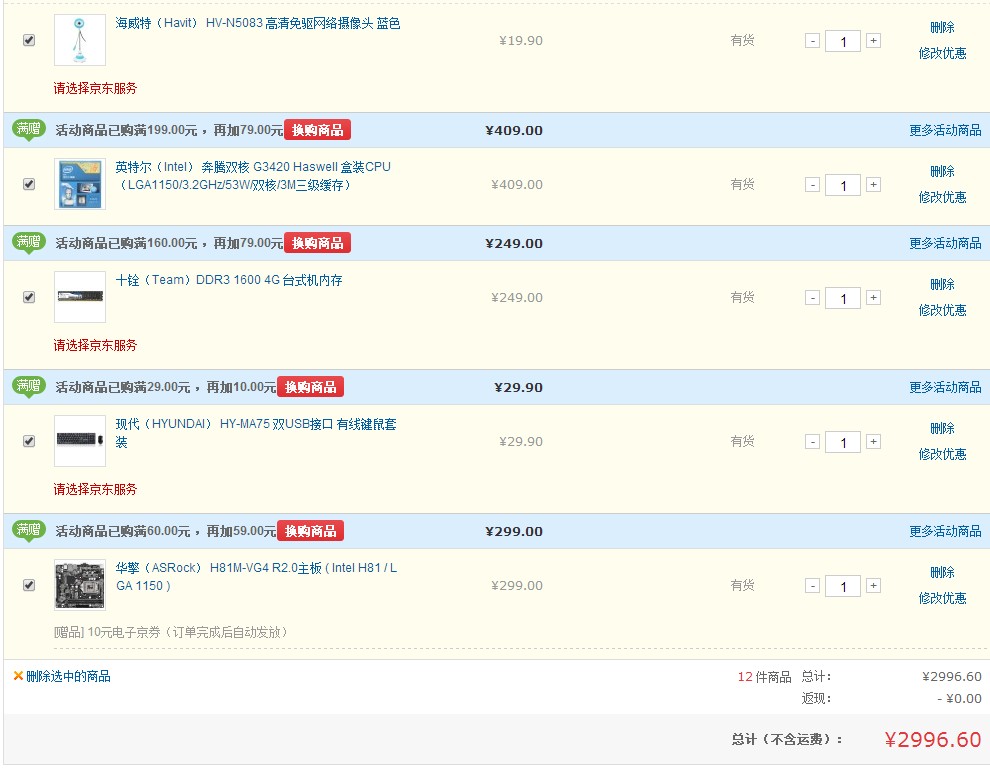Click the 满赠 badge in the 60.00元 promotion bar
Screen dimensions: 990x769
pos(28,530)
